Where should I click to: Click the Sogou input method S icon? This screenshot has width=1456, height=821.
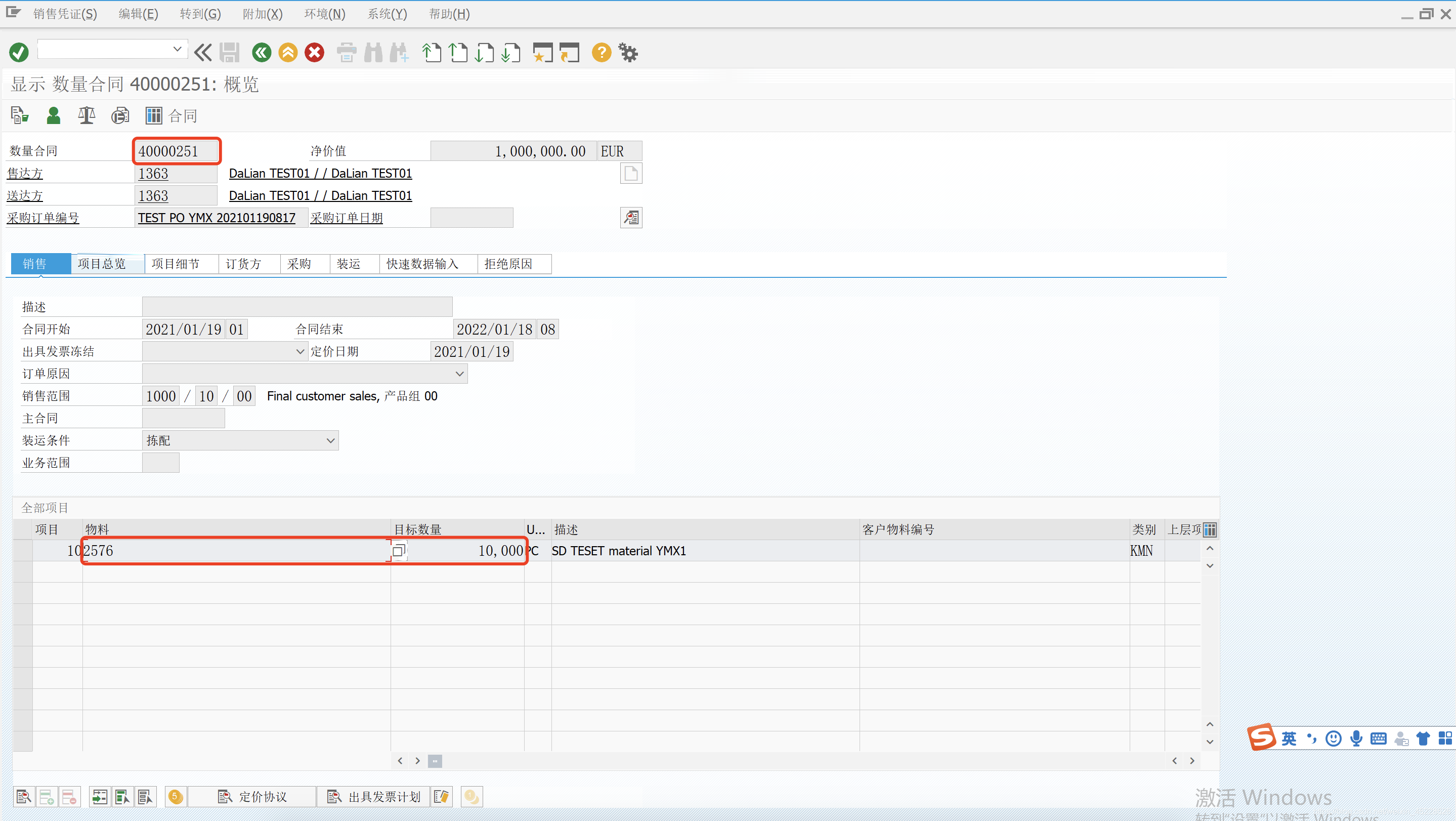[x=1261, y=737]
